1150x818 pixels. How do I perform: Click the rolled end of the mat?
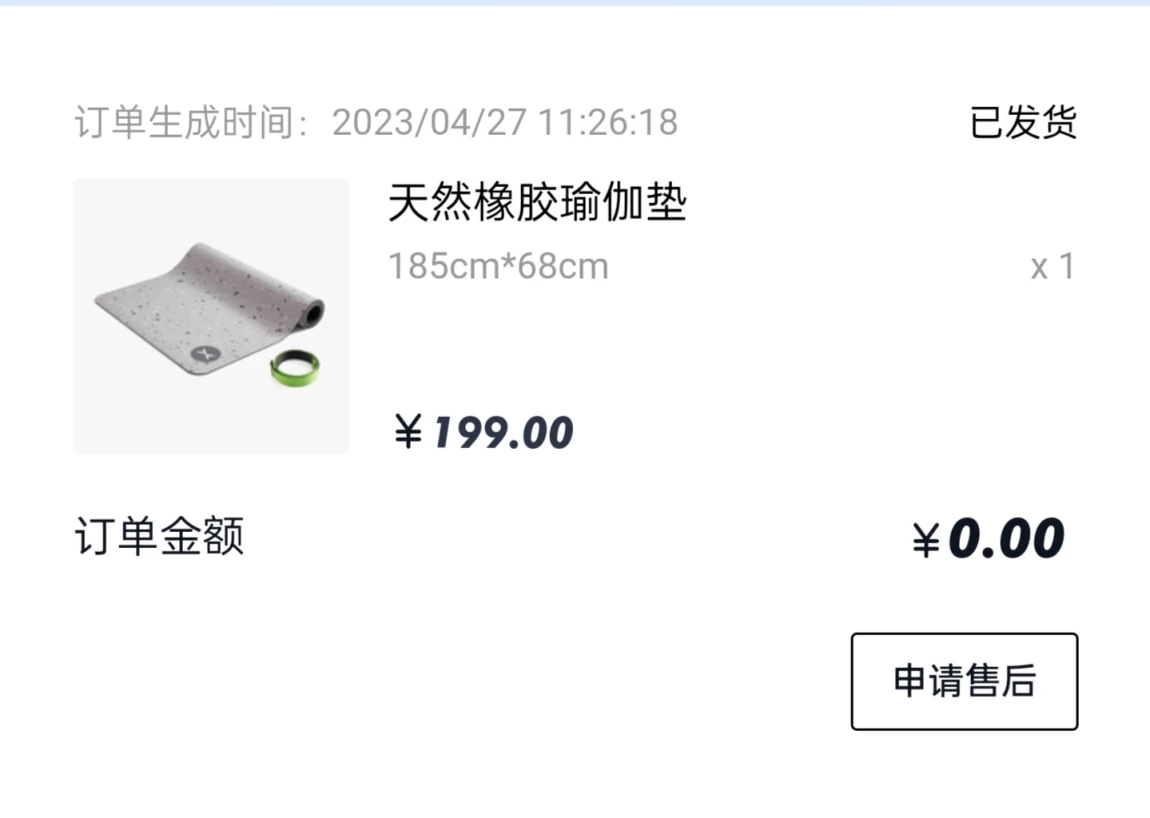point(314,314)
